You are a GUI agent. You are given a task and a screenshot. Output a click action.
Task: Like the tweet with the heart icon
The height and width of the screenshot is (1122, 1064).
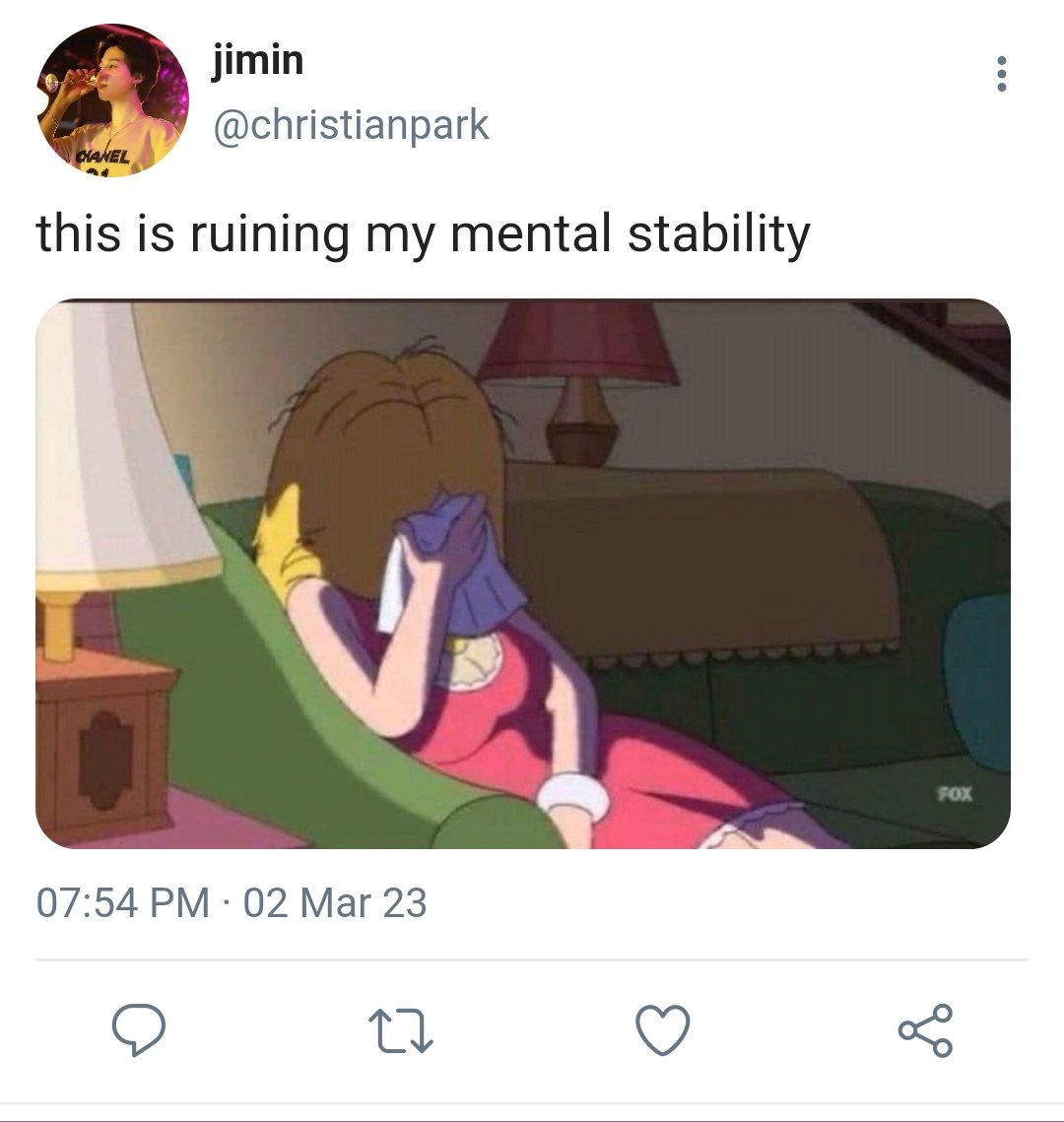coord(663,1029)
